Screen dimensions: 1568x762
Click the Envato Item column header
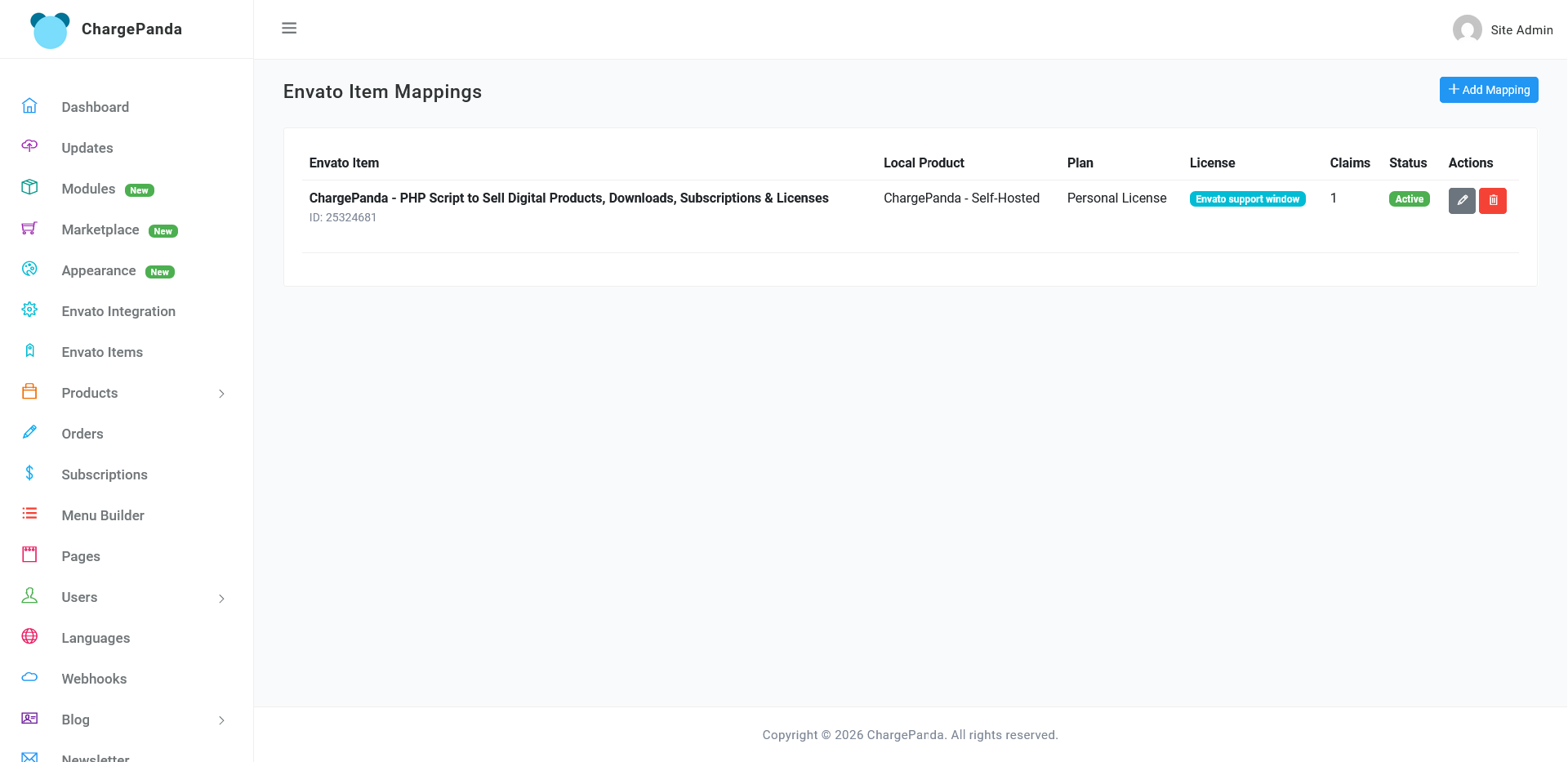(x=344, y=163)
